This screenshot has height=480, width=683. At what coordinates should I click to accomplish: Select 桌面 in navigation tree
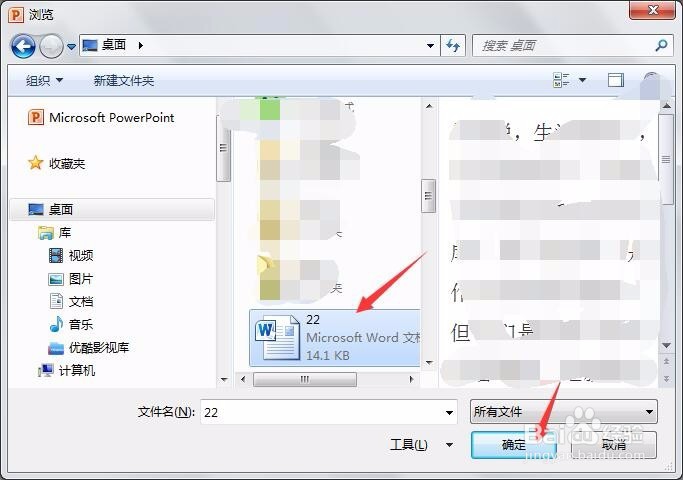coord(112,210)
